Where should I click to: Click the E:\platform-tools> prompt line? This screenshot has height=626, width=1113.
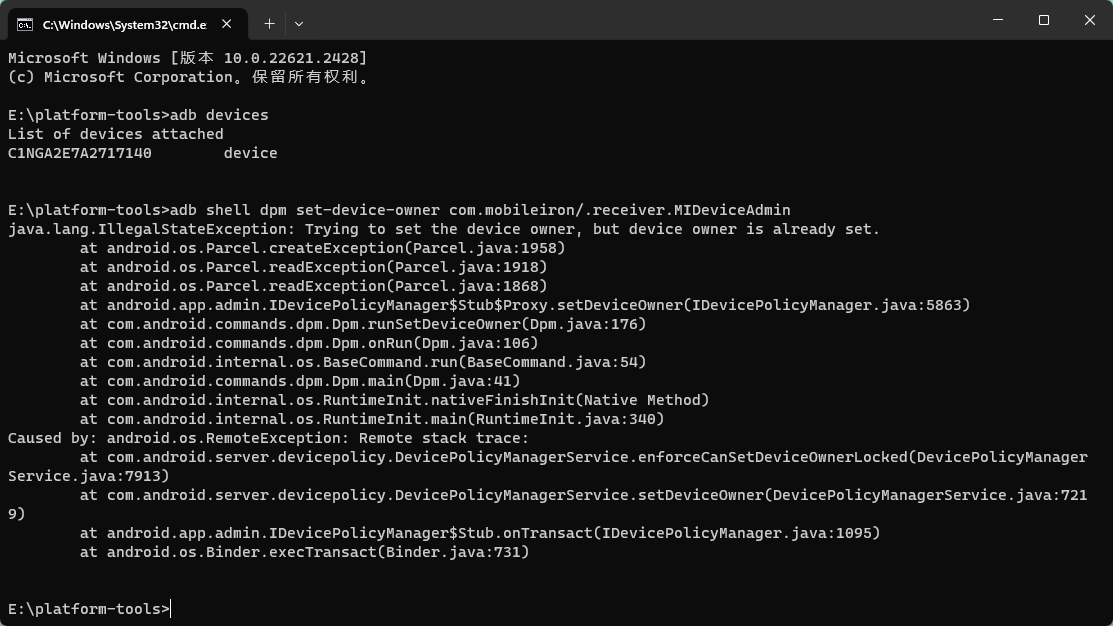[85, 608]
